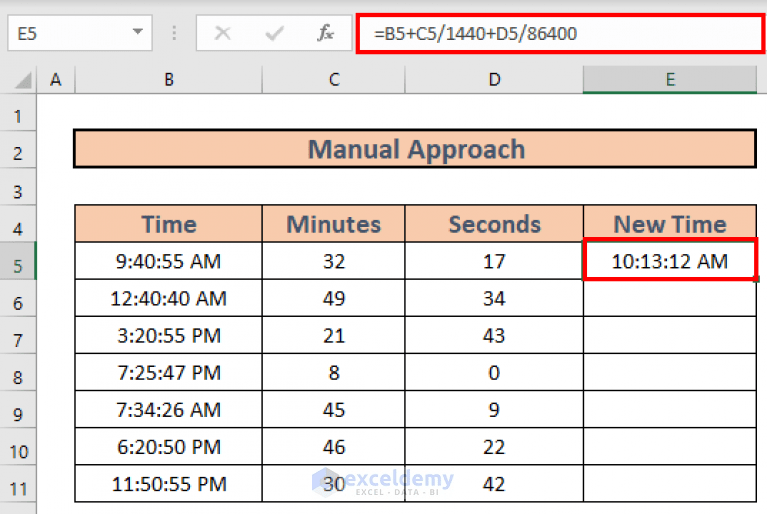Select empty New Time cell beside 3:20:55 PM
Viewport: 767px width, 514px height.
[670, 335]
